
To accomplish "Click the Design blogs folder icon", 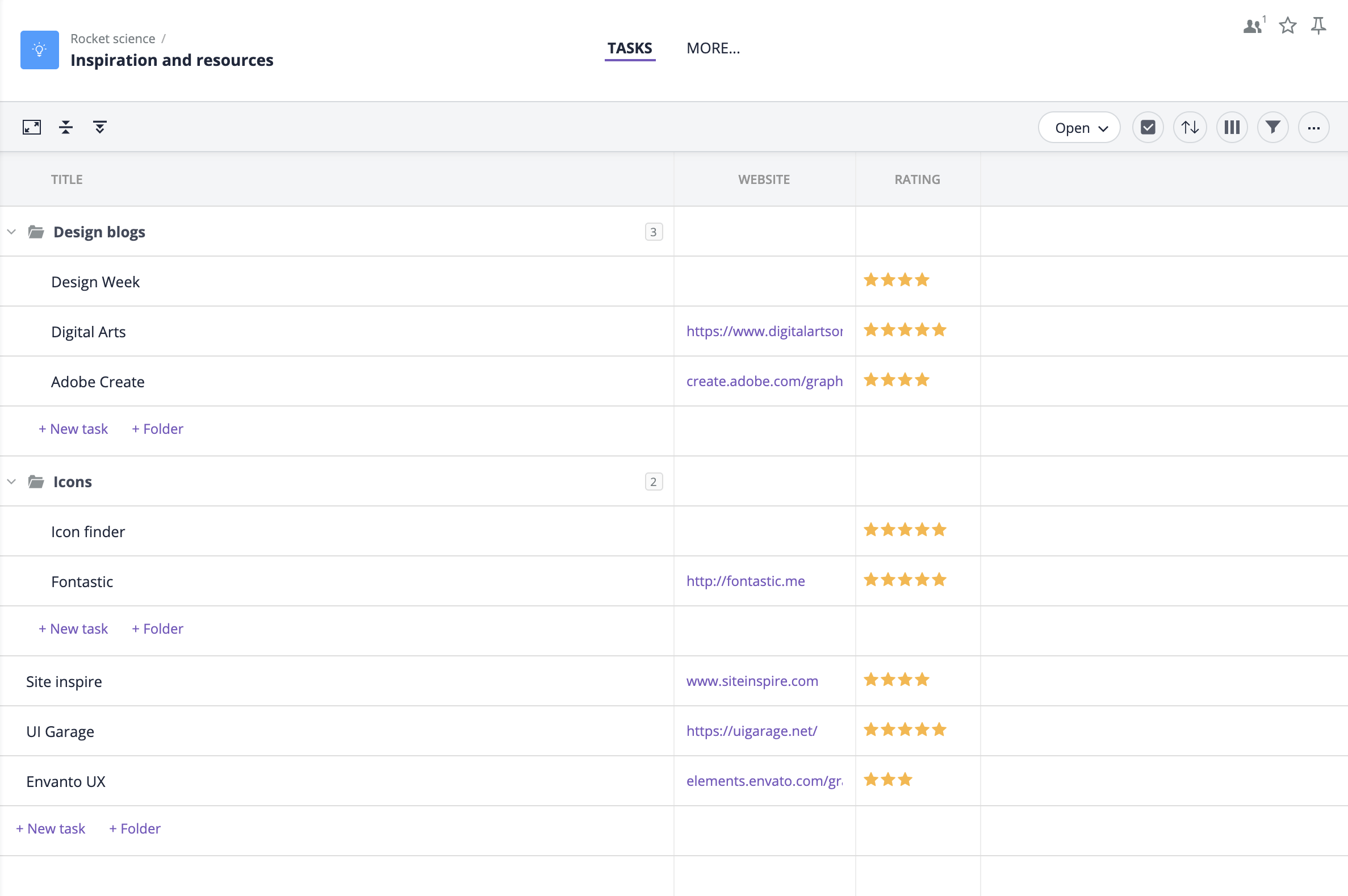I will [36, 232].
